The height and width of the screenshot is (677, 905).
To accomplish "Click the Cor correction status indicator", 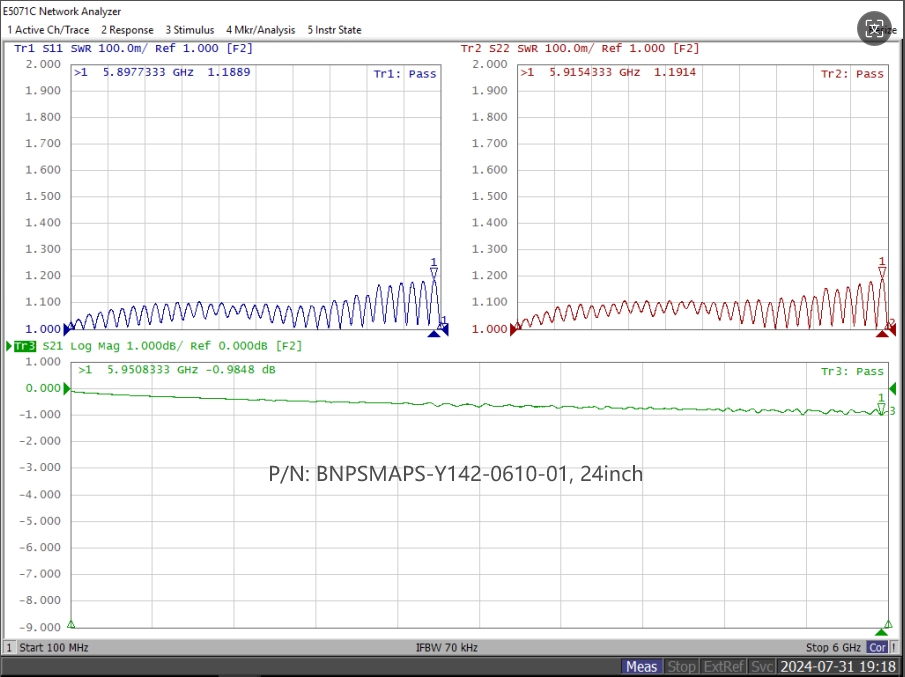I will click(877, 648).
